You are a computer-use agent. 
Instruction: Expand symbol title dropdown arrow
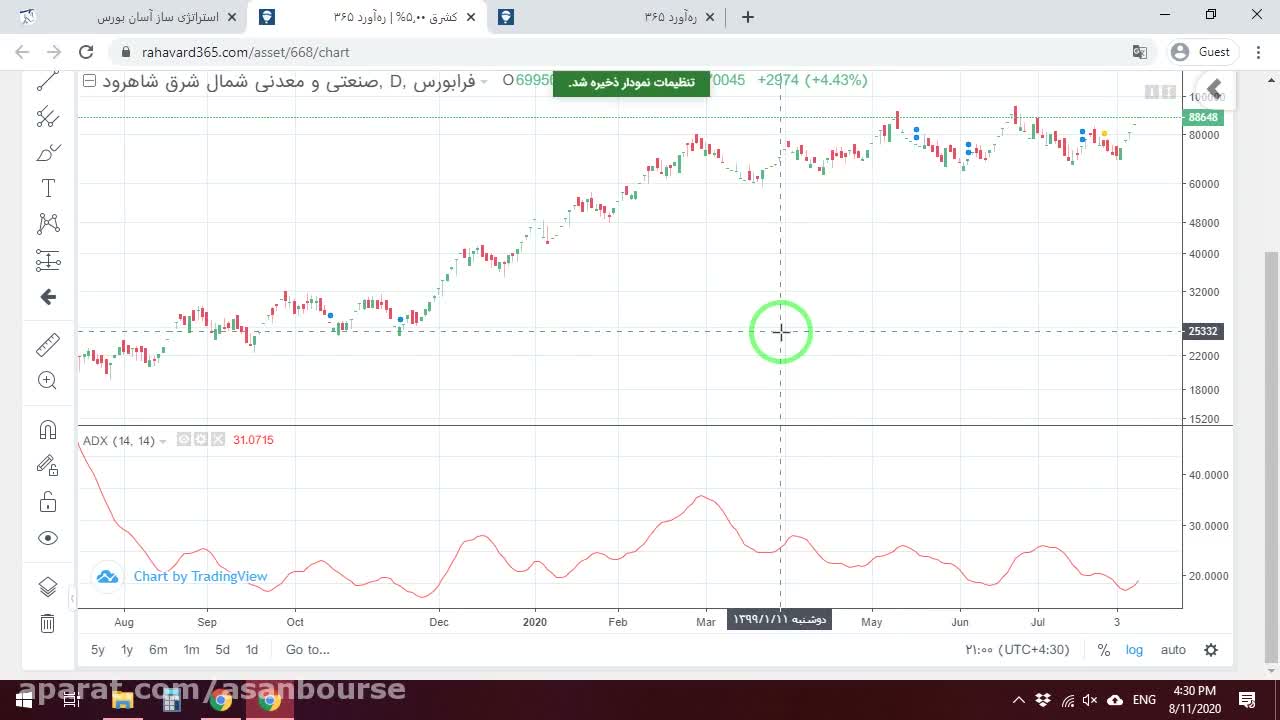tap(484, 81)
